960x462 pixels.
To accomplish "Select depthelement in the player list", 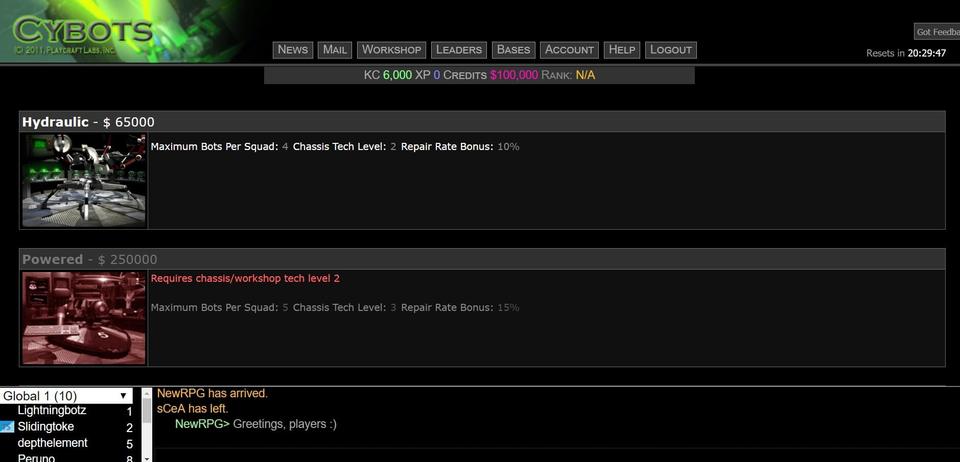I will pos(52,443).
